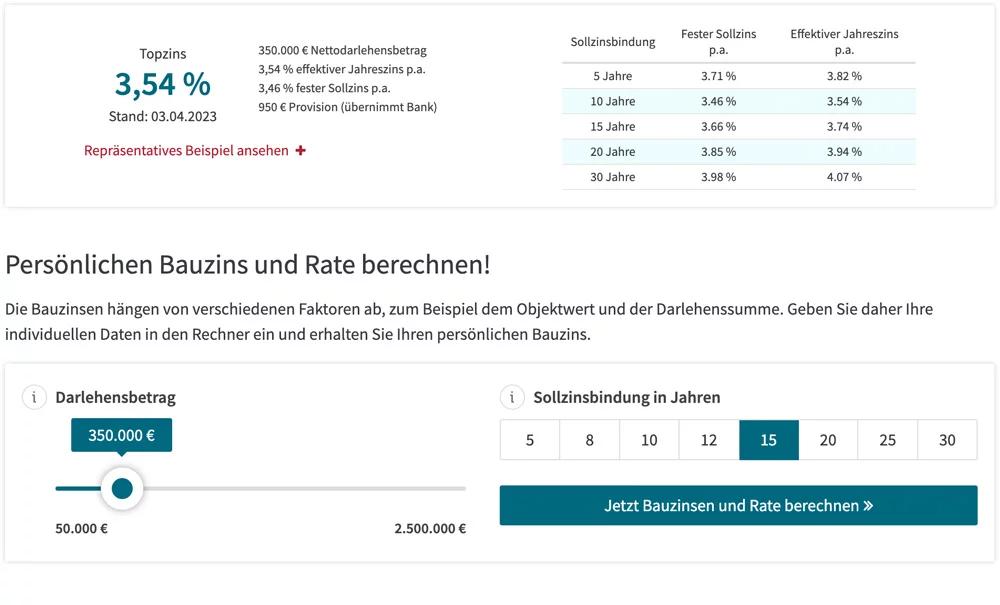
Task: Pick 20 years Sollzinsbindung
Action: click(828, 440)
